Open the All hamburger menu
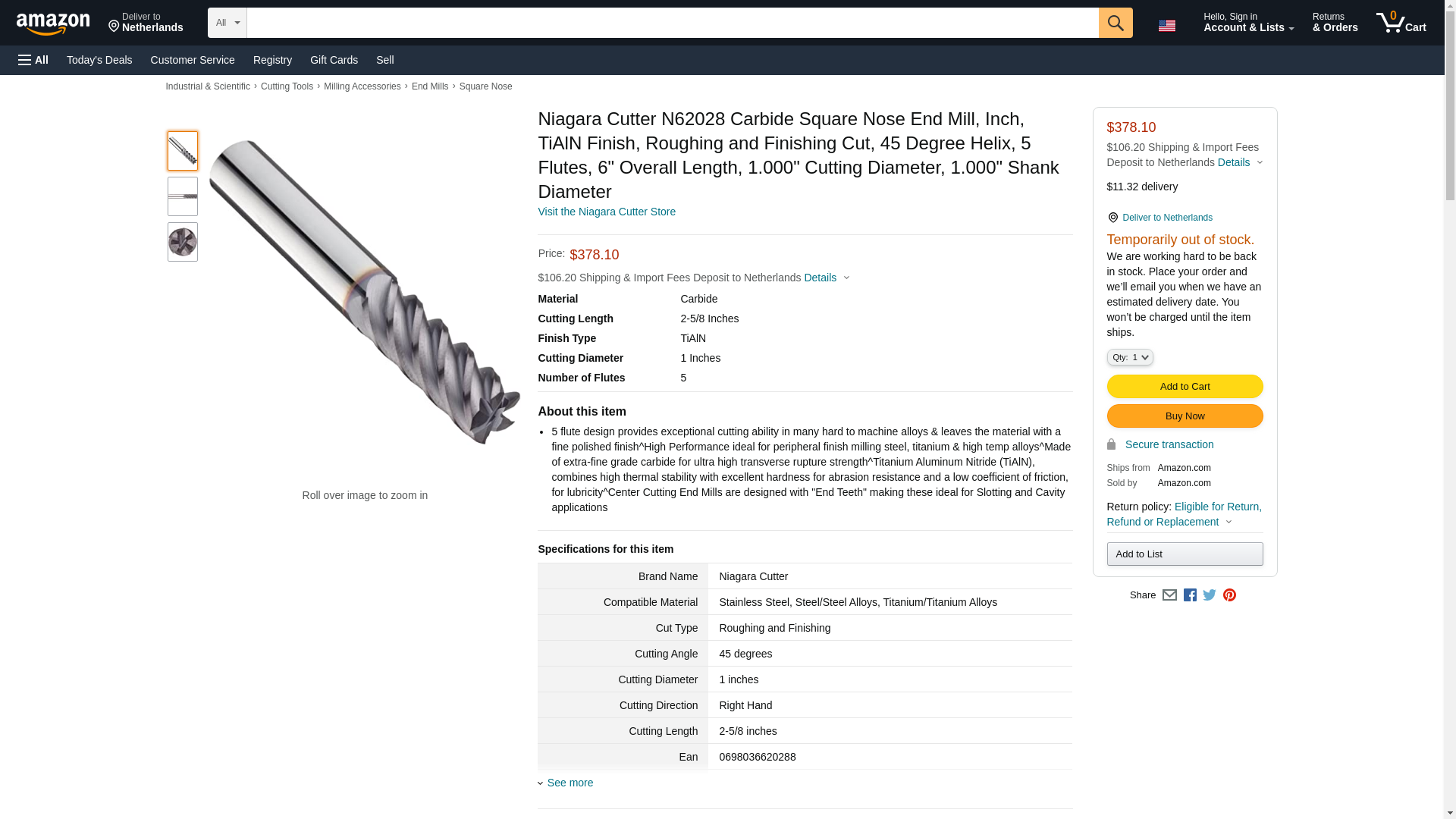Screen dimensions: 1456x819 tap(33, 60)
